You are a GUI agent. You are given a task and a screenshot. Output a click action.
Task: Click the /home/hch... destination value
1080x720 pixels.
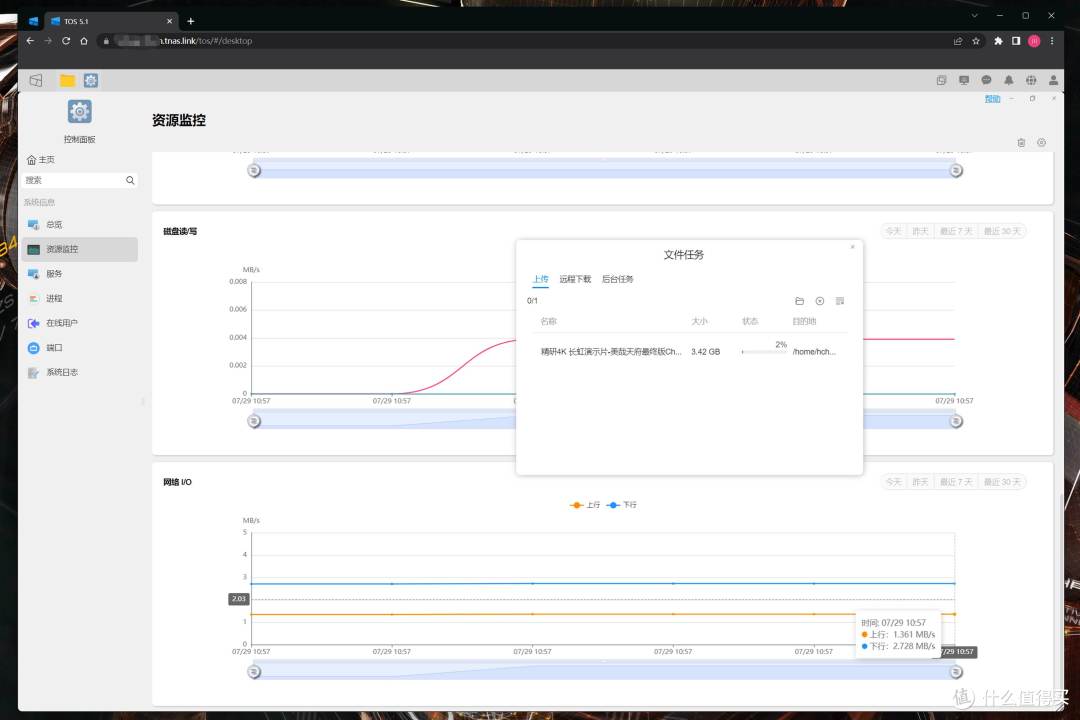[x=814, y=352]
